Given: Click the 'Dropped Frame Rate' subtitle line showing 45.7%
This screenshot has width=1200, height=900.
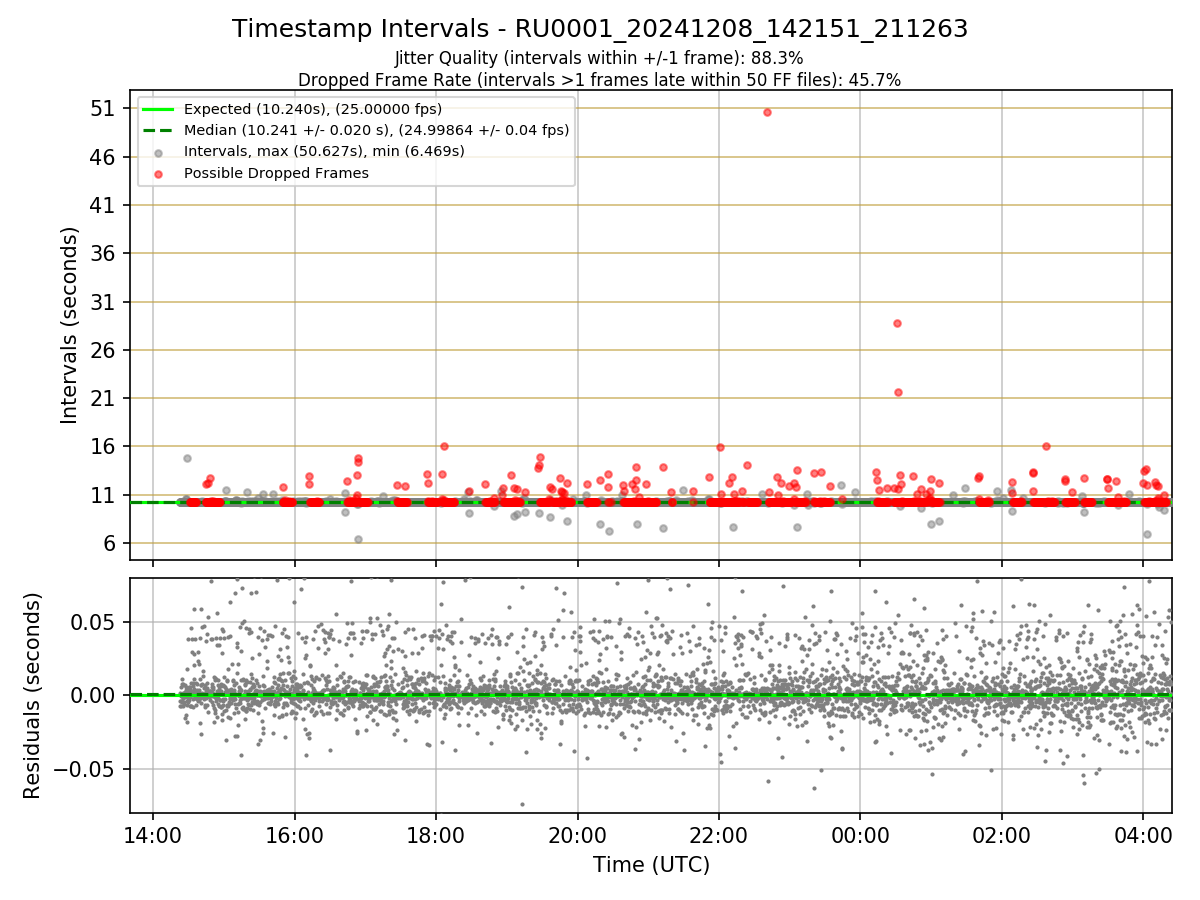Looking at the screenshot, I should click(600, 80).
